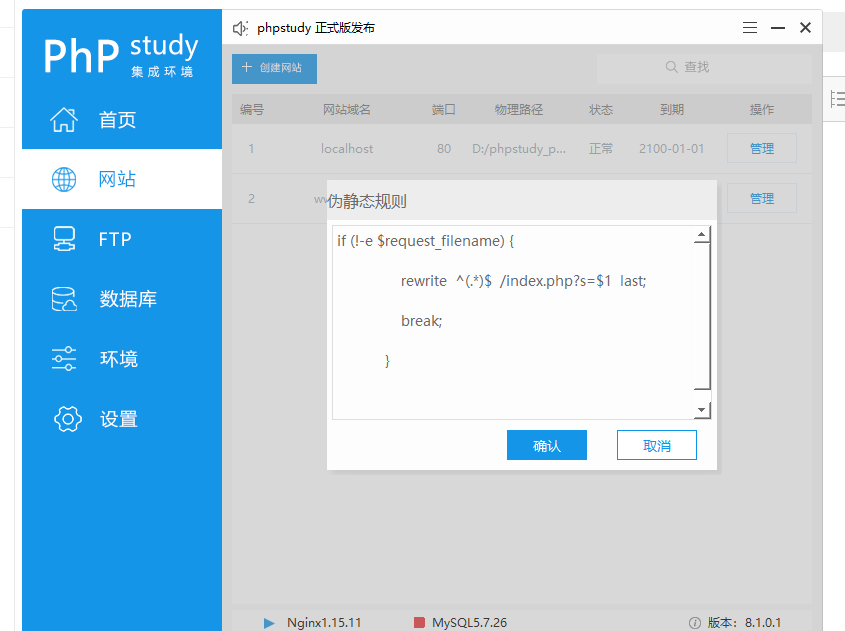Click the D:/phpstudy_p... path cell
Viewport: 845px width, 631px height.
pos(519,149)
